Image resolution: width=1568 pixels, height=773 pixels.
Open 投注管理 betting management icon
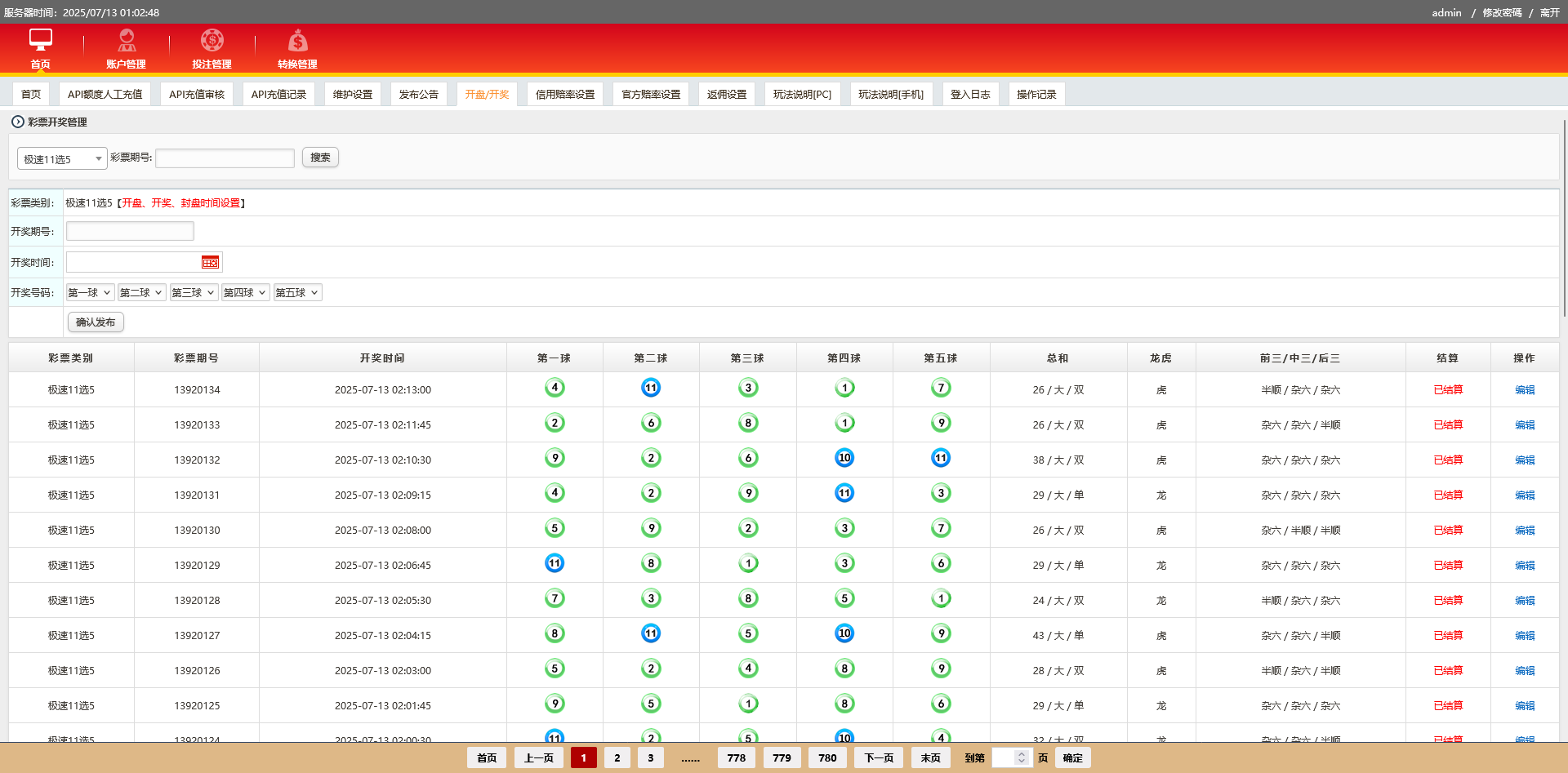[x=212, y=39]
